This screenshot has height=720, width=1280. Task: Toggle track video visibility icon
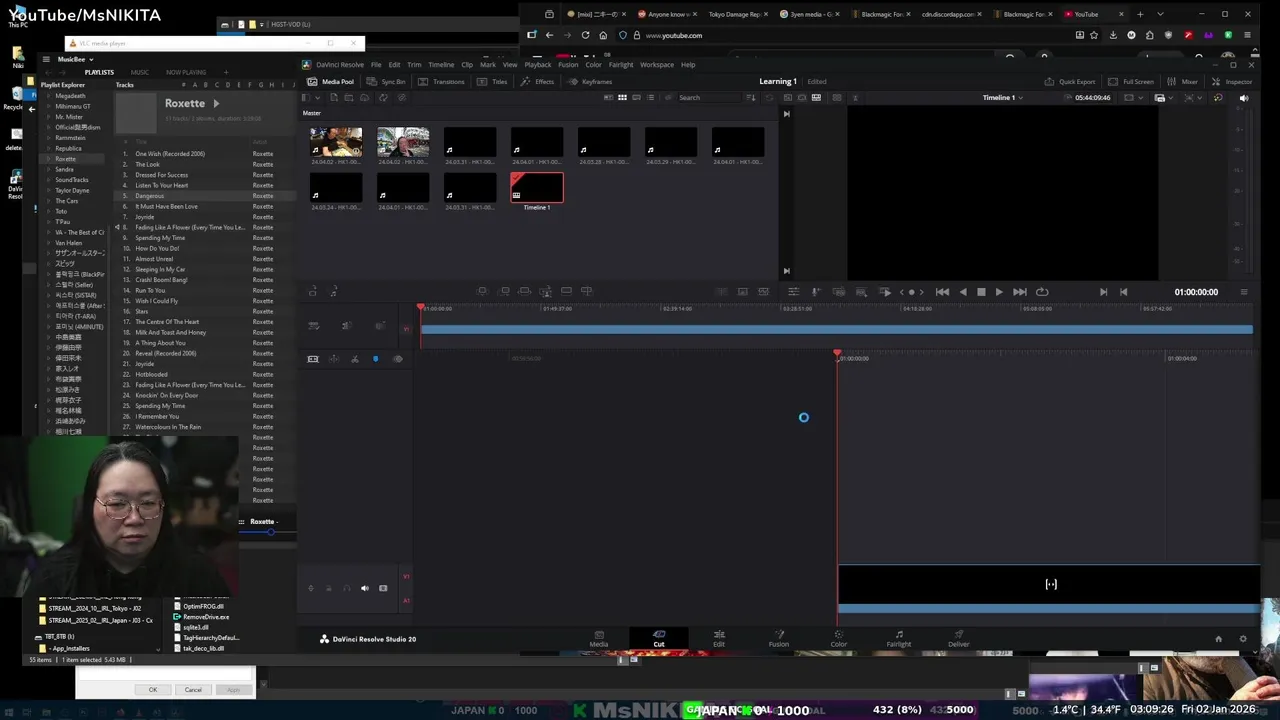tap(383, 589)
